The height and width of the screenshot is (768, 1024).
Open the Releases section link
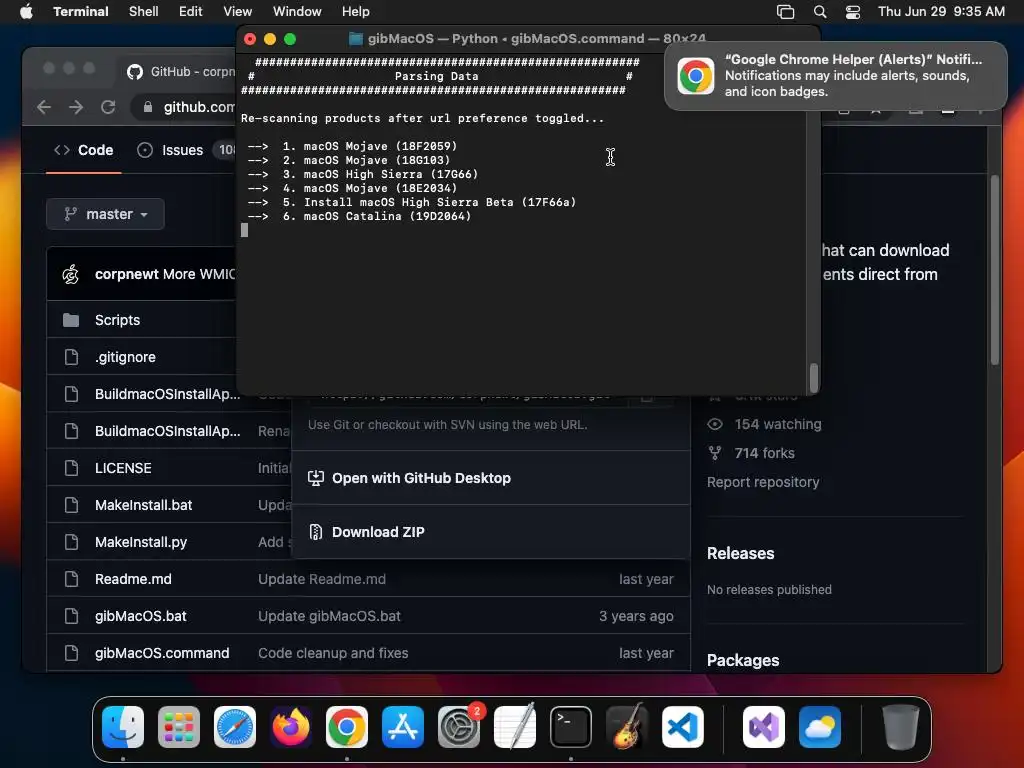coord(741,554)
